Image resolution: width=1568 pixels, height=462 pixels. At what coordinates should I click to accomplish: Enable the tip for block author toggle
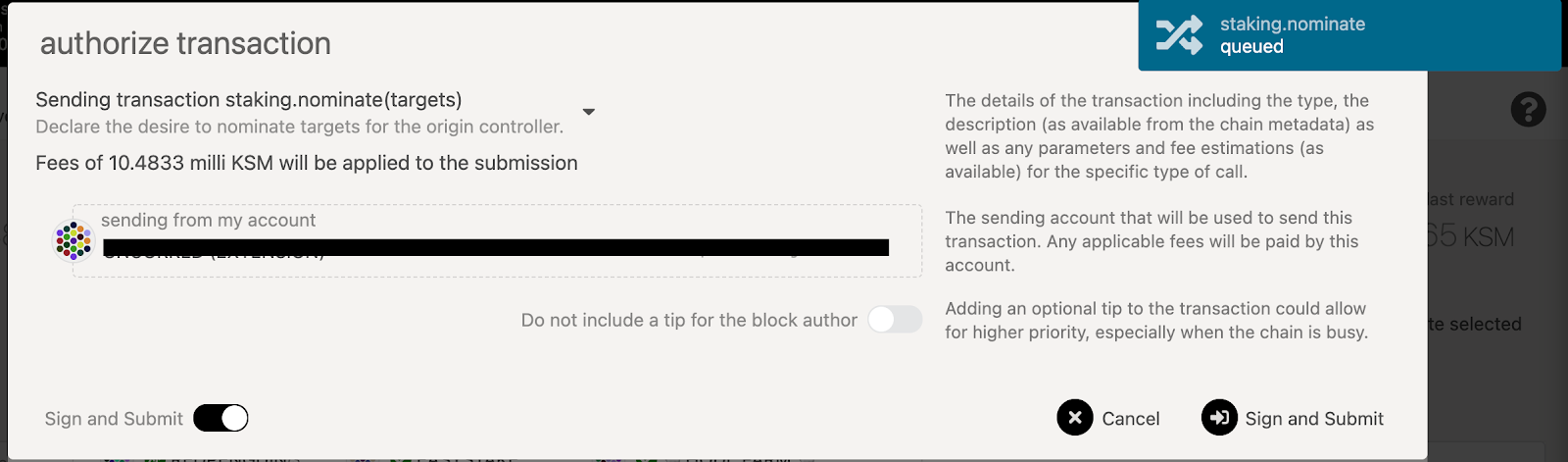point(894,320)
